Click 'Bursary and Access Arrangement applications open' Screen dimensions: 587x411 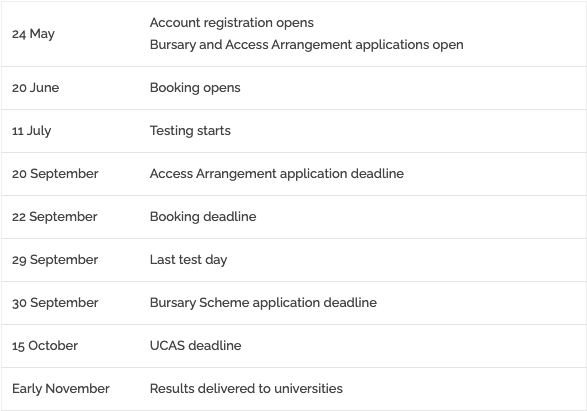pos(307,45)
